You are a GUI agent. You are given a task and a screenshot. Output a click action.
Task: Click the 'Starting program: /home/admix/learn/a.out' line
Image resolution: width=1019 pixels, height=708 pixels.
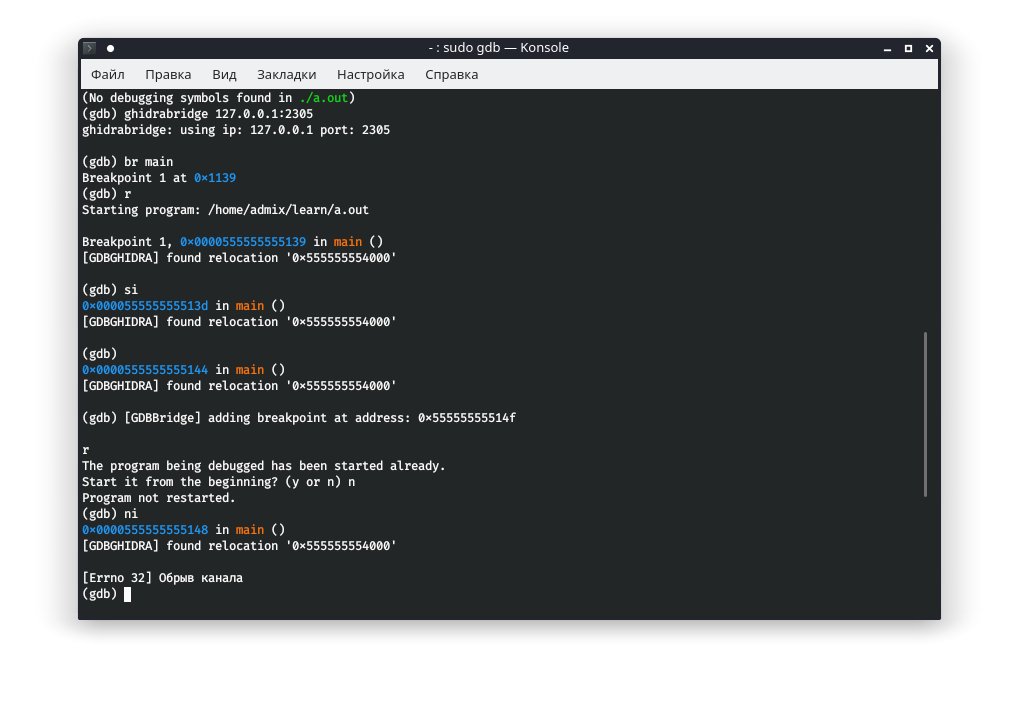226,210
